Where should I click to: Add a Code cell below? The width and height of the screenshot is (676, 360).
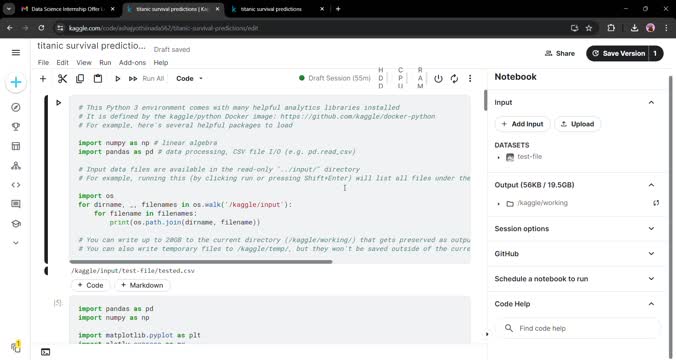click(90, 285)
